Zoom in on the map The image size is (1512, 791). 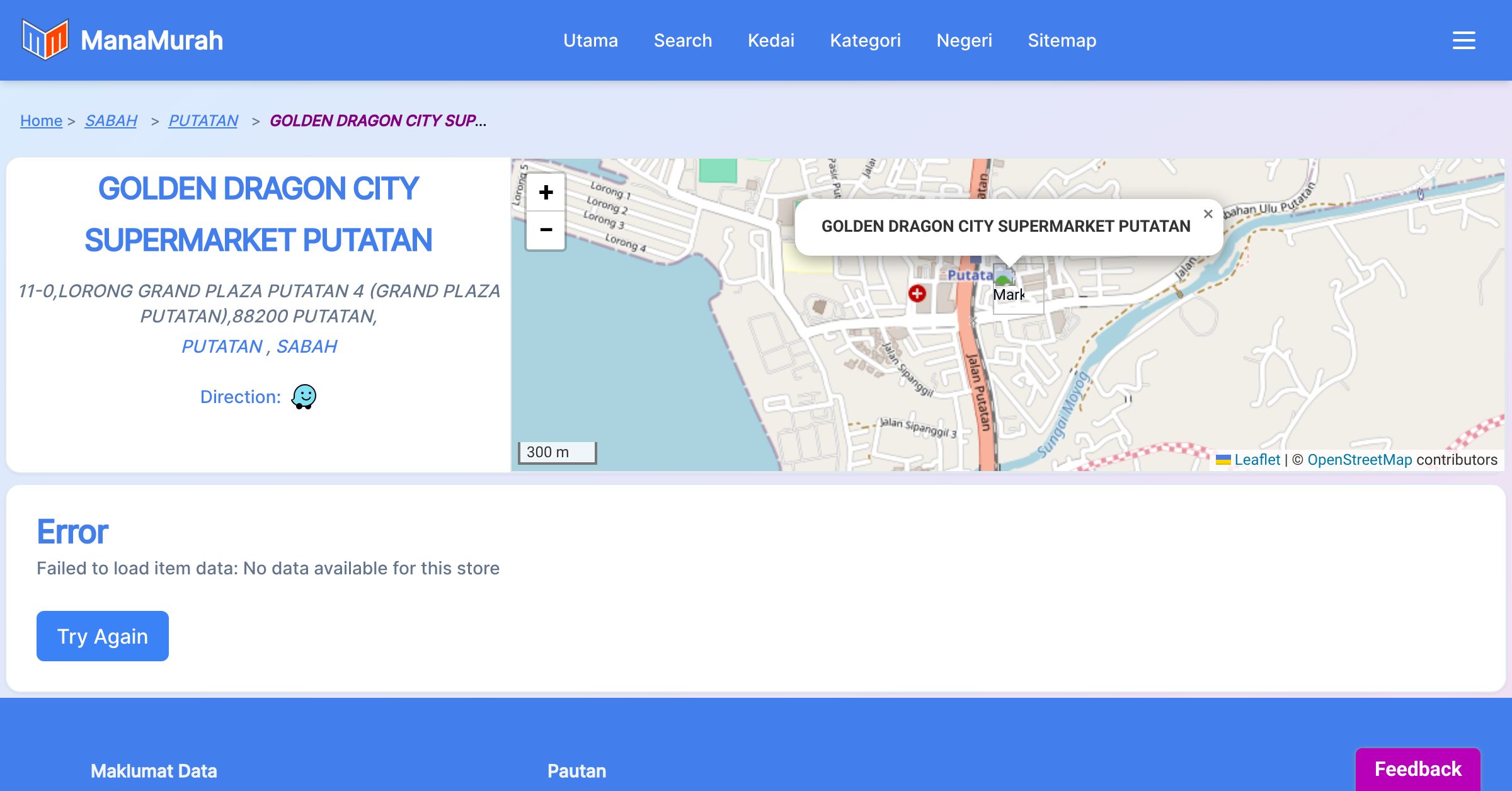pos(546,193)
